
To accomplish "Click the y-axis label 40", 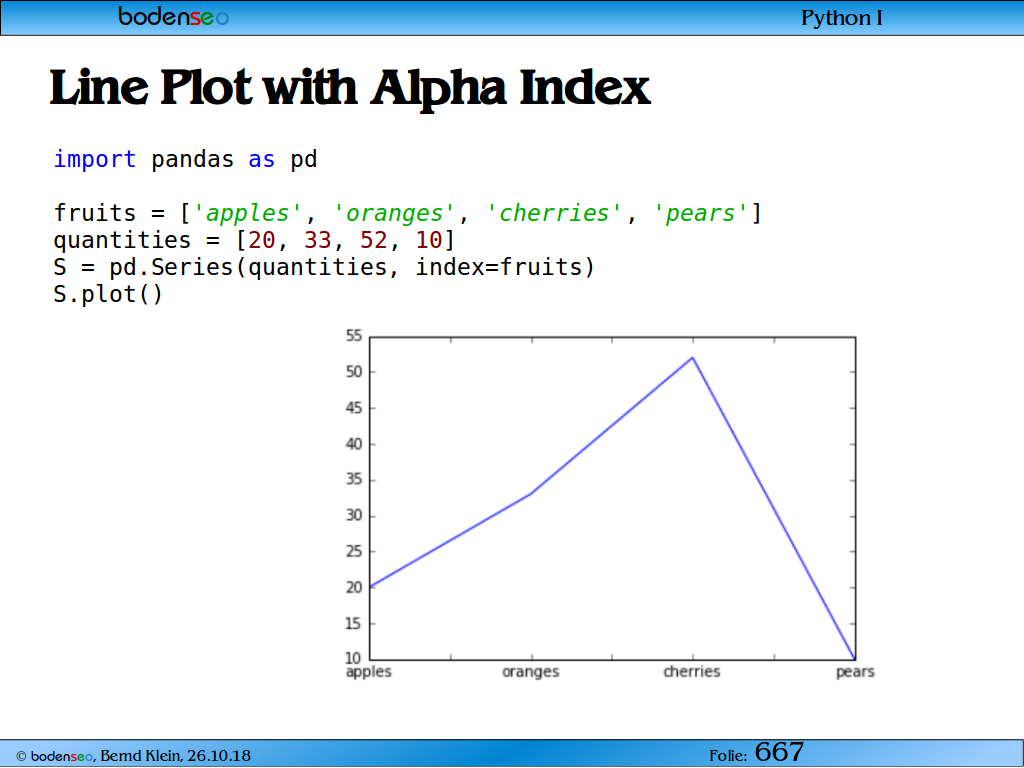I will click(x=353, y=444).
